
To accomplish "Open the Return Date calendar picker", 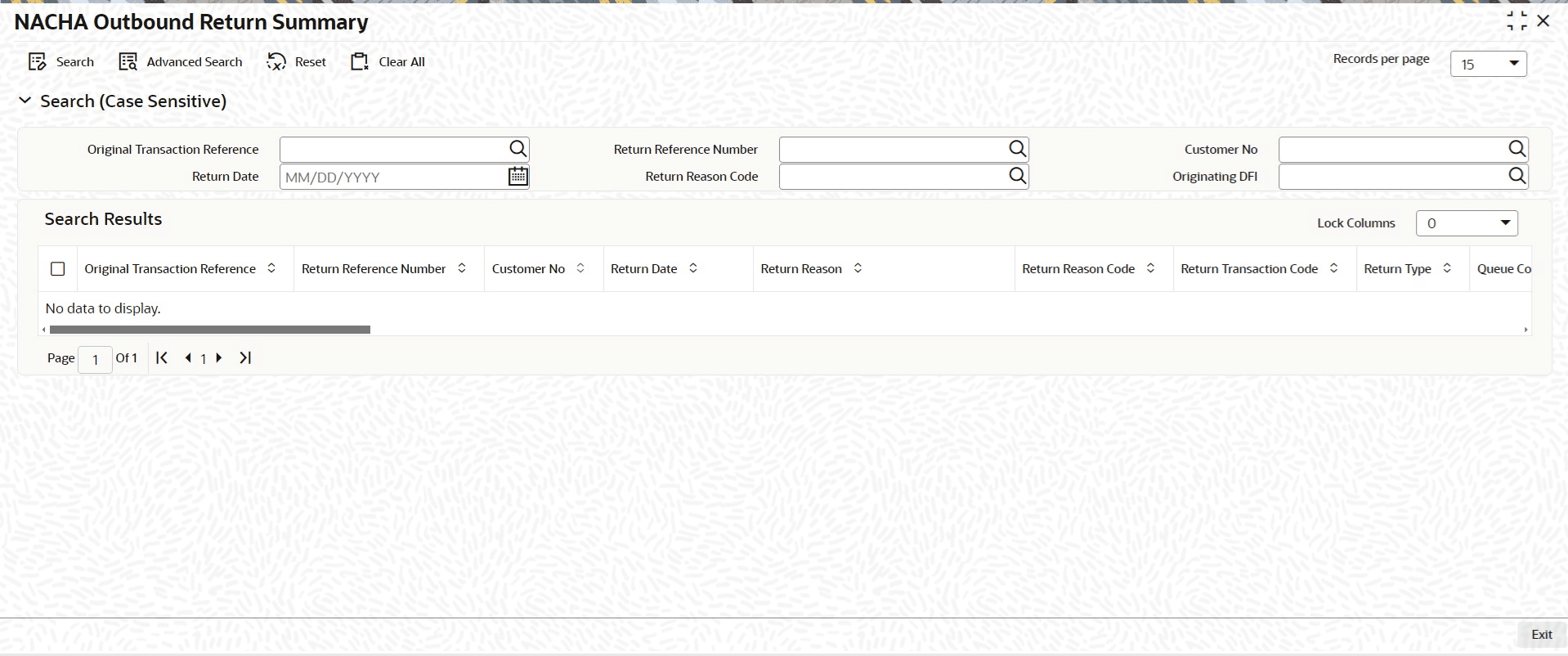I will [518, 177].
